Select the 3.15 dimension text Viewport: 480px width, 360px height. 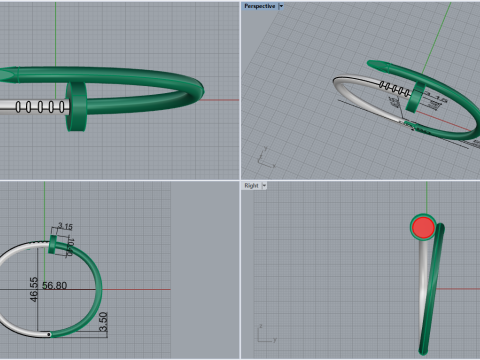[x=65, y=227]
